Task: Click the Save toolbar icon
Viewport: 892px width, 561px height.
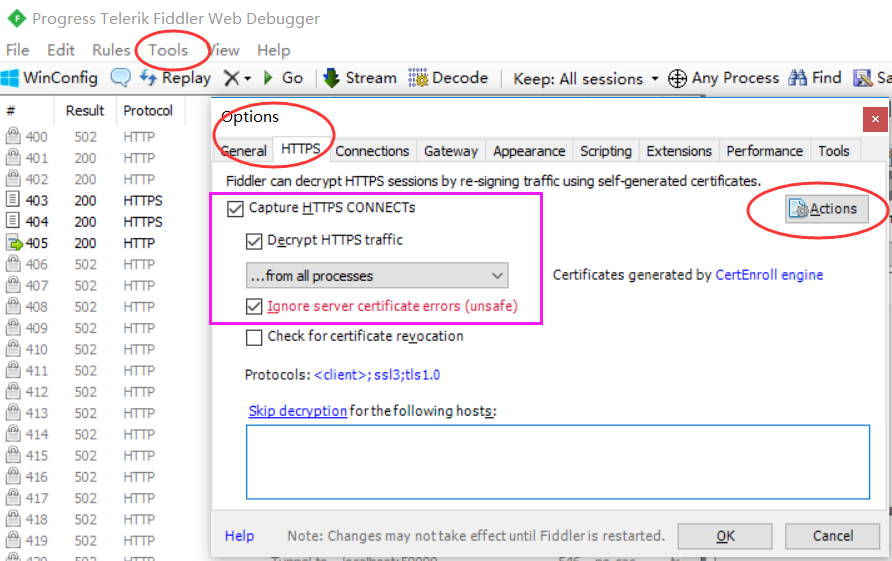Action: (862, 78)
